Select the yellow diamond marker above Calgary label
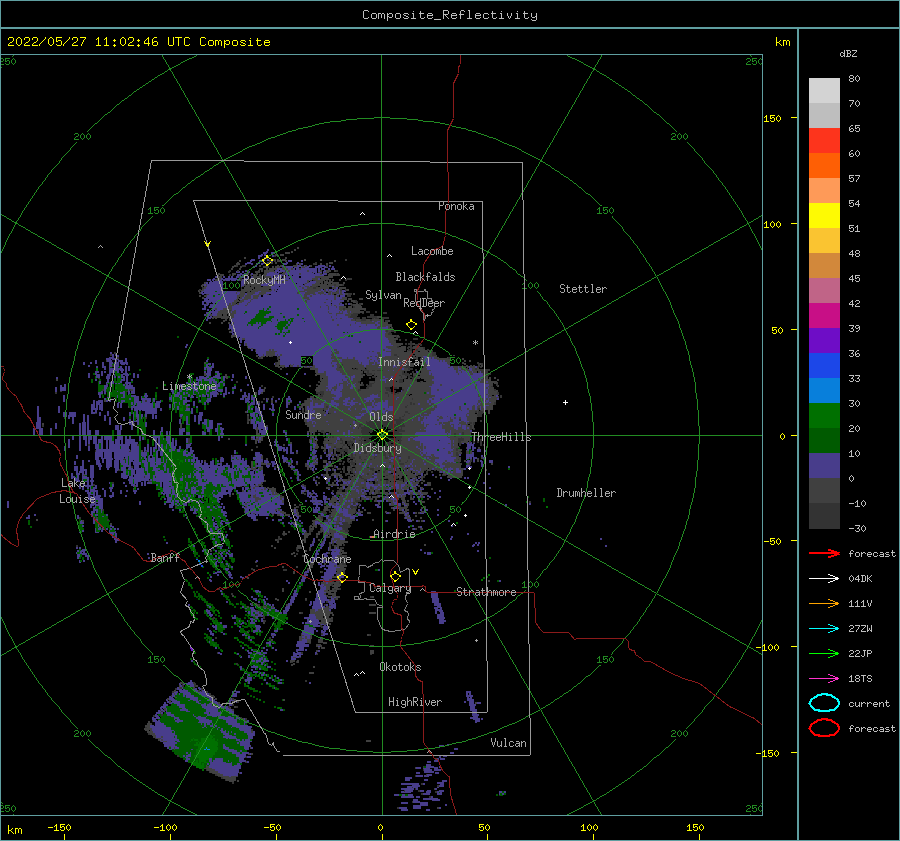This screenshot has height=841, width=900. (395, 576)
